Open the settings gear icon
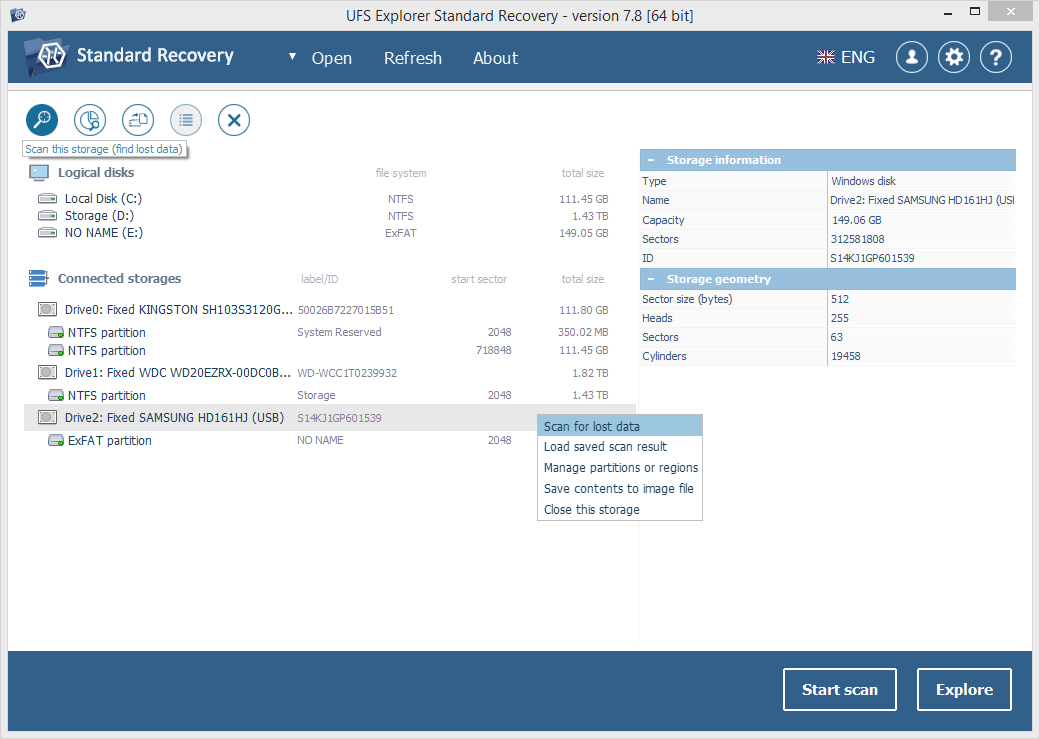Screen dimensions: 1040x739 [x=954, y=58]
